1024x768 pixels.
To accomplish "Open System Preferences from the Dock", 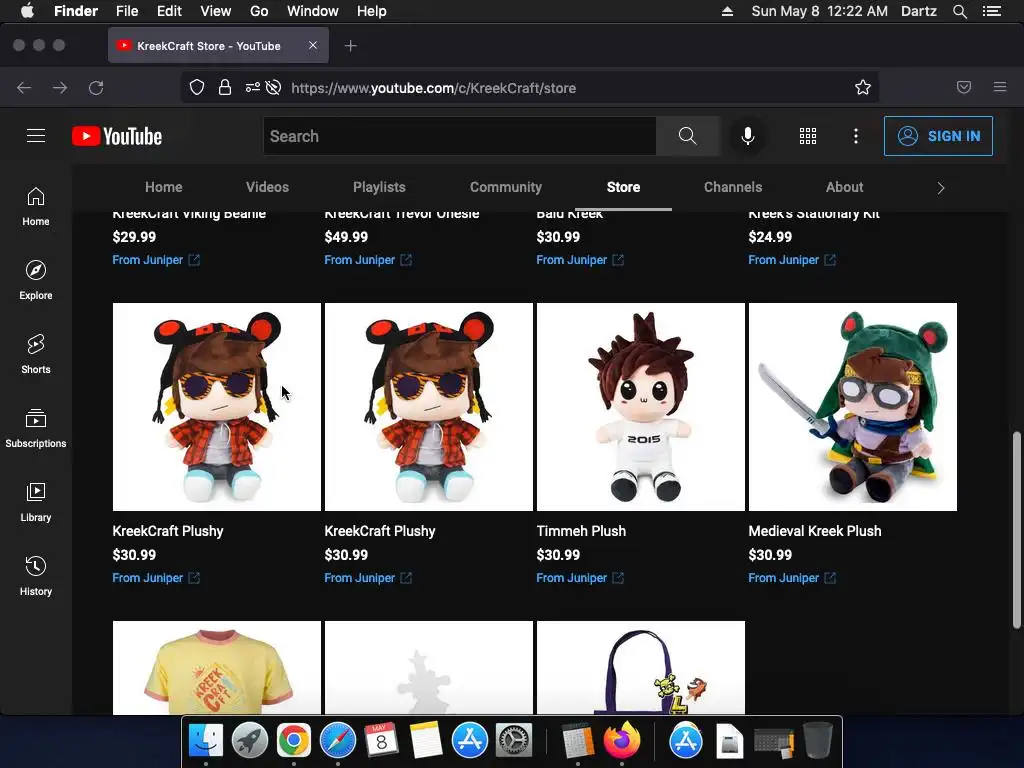I will coord(514,741).
